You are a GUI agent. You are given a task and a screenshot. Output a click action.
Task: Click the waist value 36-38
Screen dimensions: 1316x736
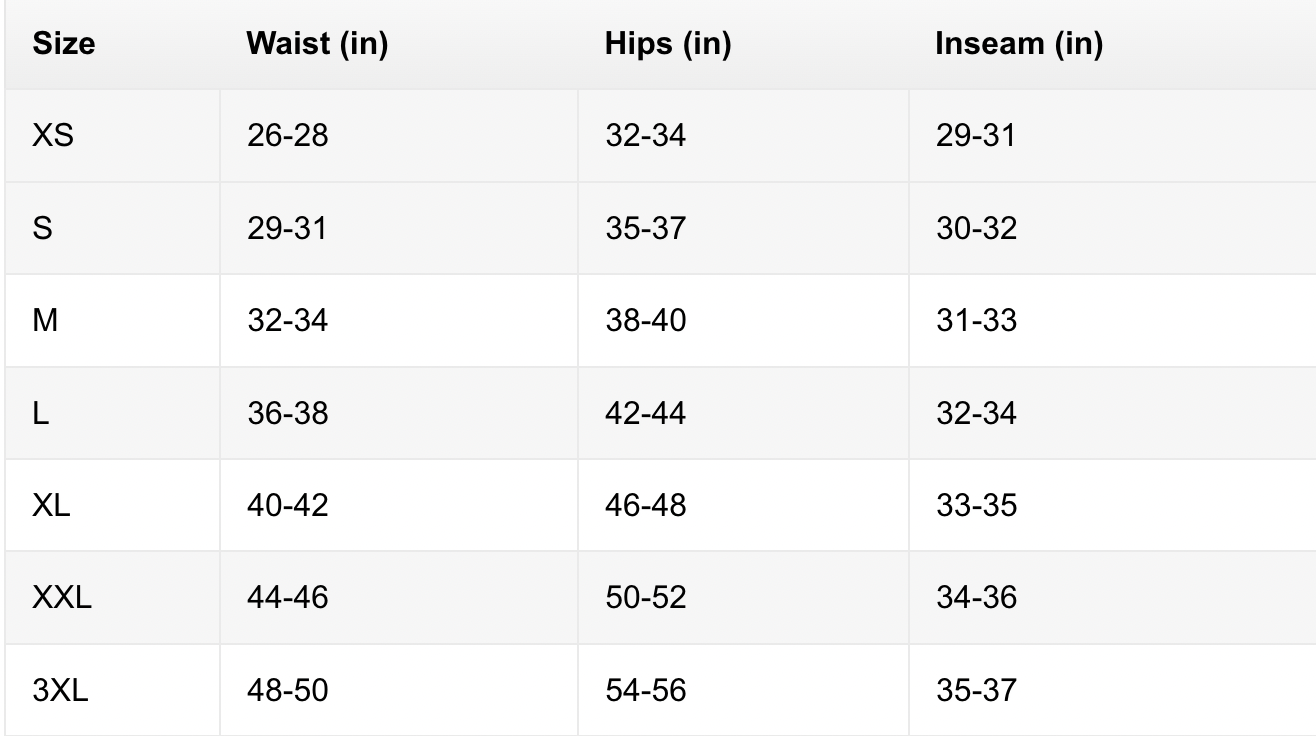pos(287,413)
